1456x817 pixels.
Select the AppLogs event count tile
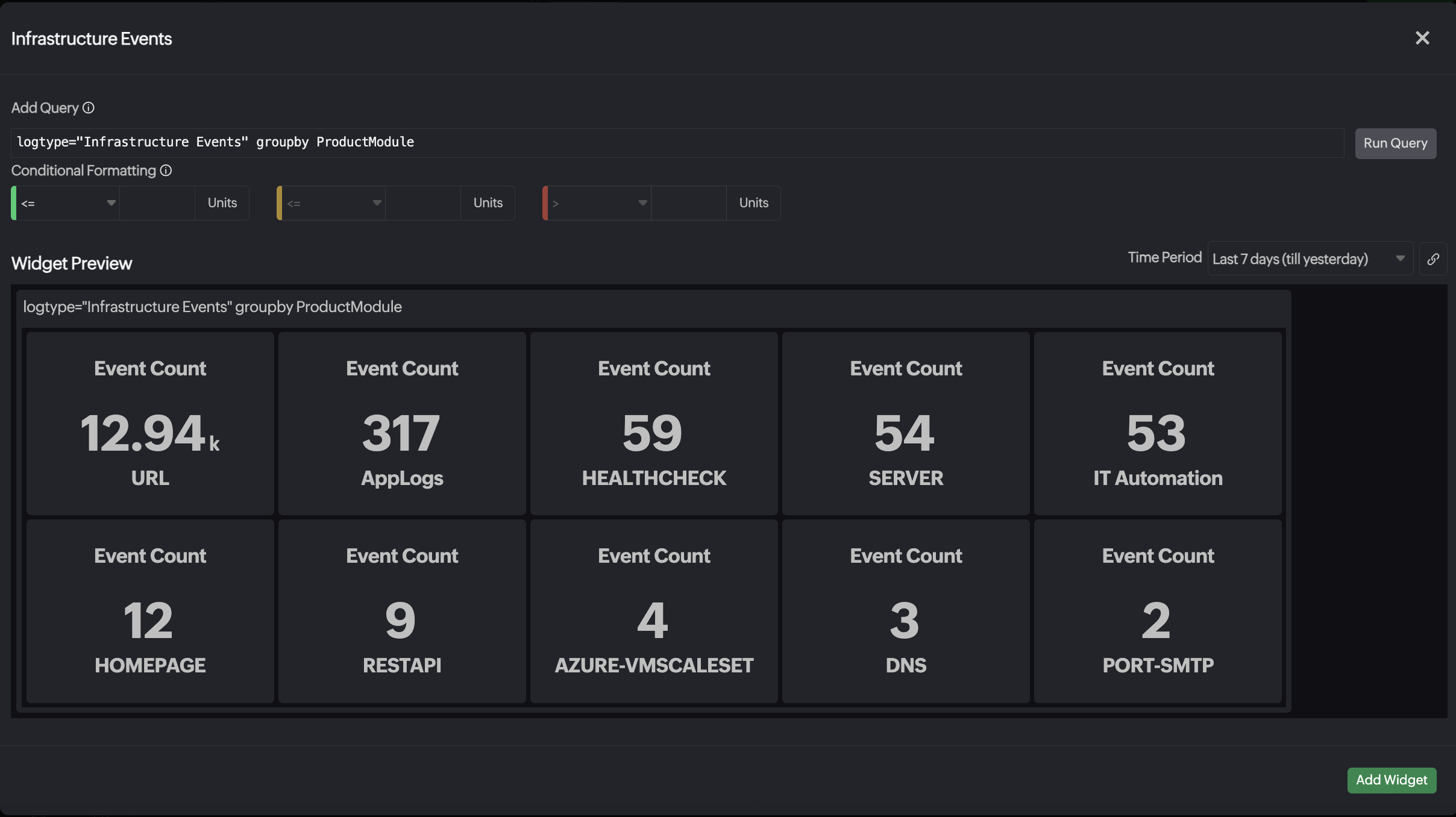(x=402, y=423)
